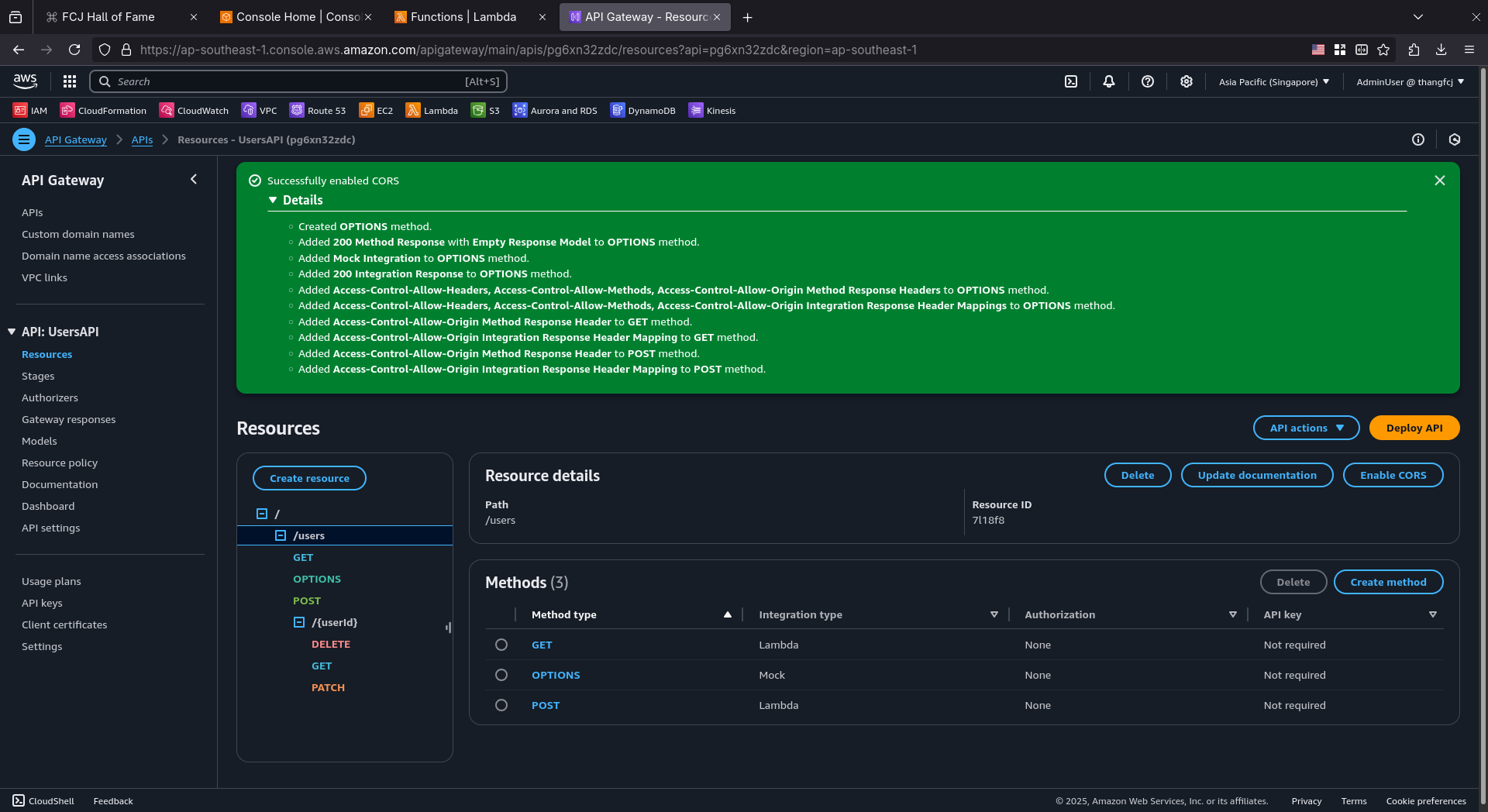Click the AWS logo home icon

[25, 81]
